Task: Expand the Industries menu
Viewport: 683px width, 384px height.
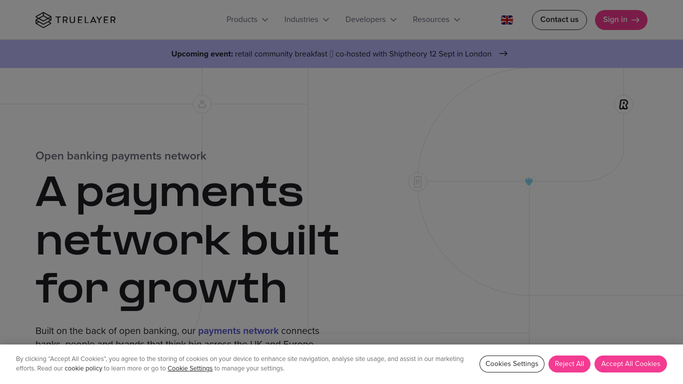Action: 307,20
